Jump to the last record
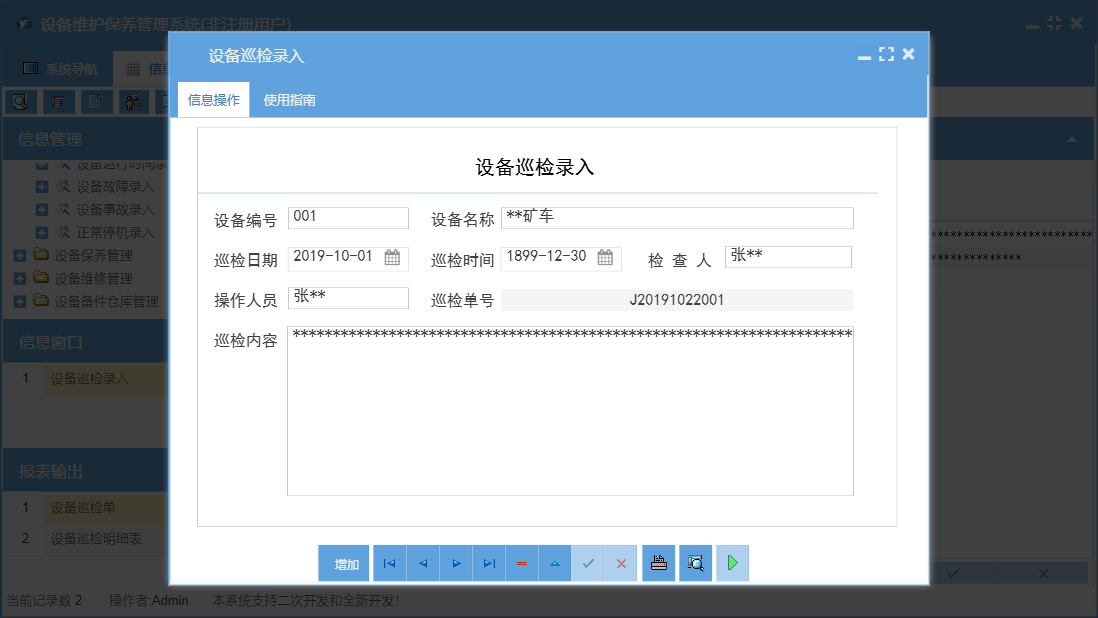 click(489, 563)
